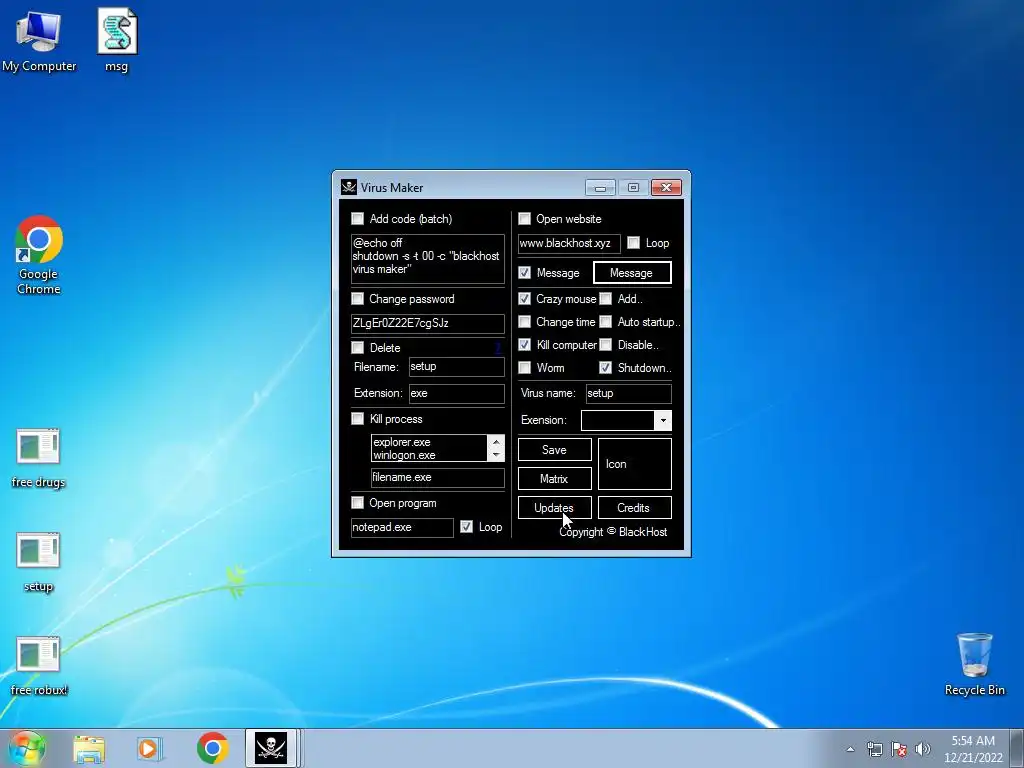Open the Action Center flag icon

[x=899, y=749]
